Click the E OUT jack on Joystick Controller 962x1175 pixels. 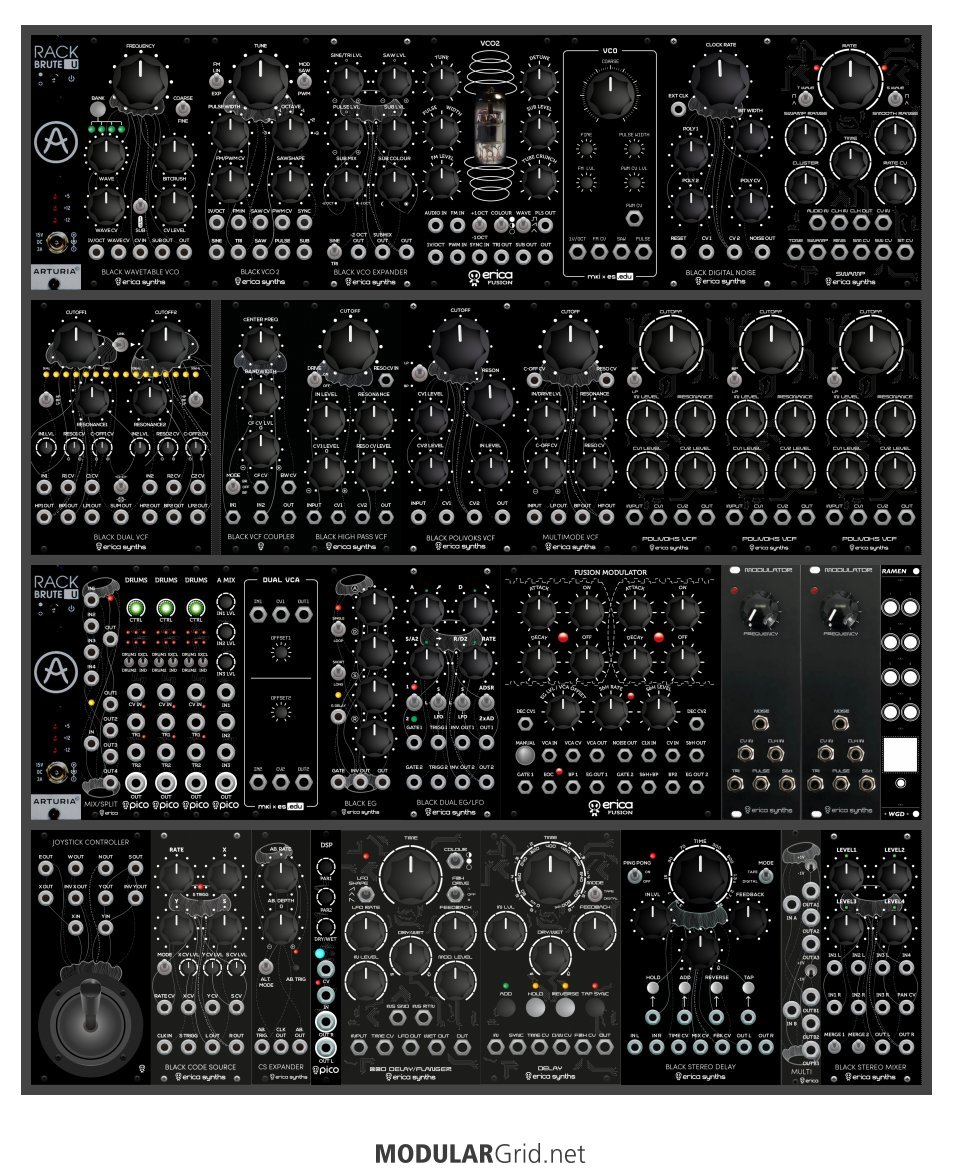pos(46,869)
